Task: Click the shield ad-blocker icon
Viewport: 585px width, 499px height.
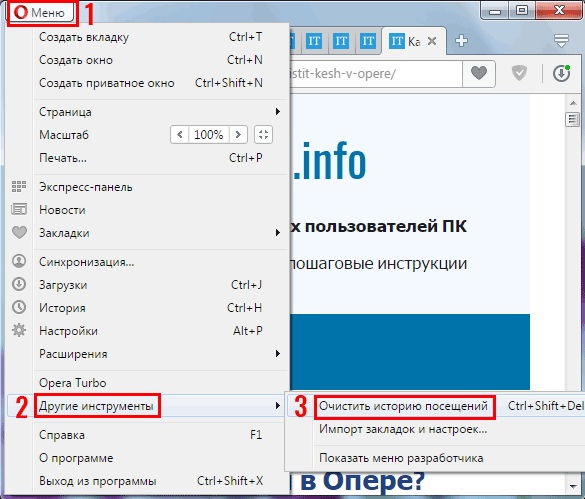Action: click(x=519, y=73)
